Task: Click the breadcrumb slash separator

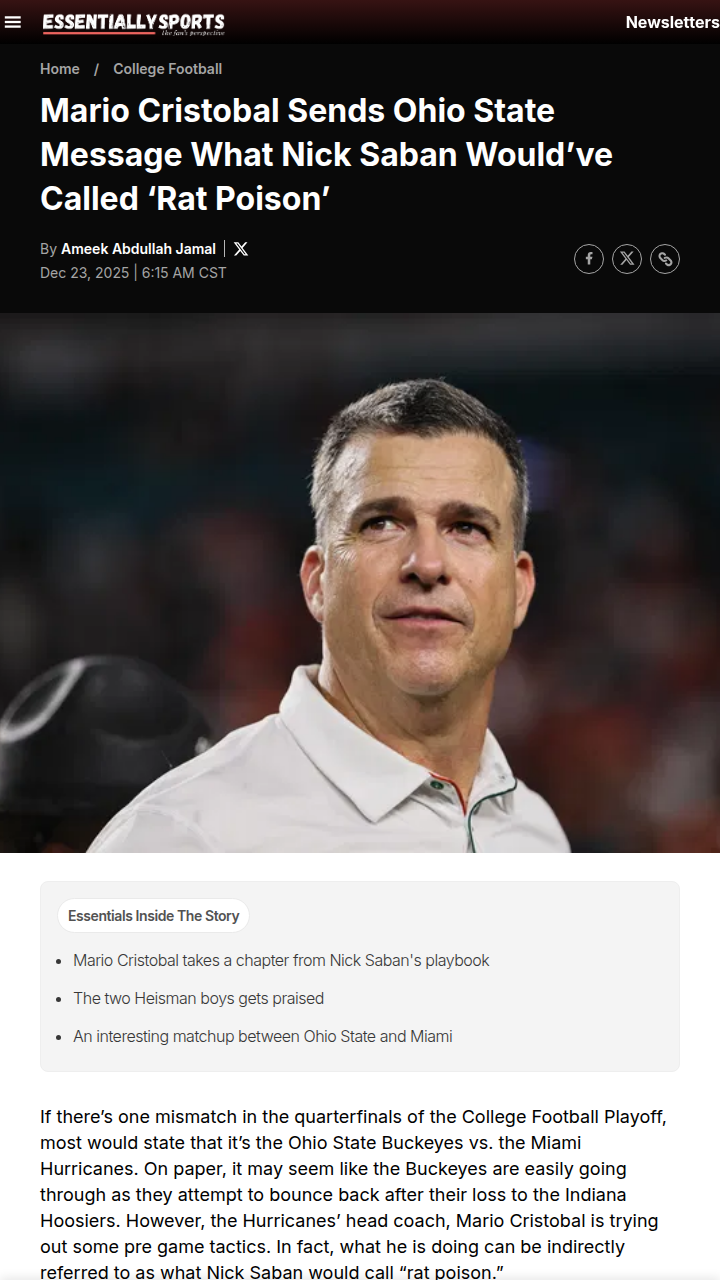Action: pos(96,69)
